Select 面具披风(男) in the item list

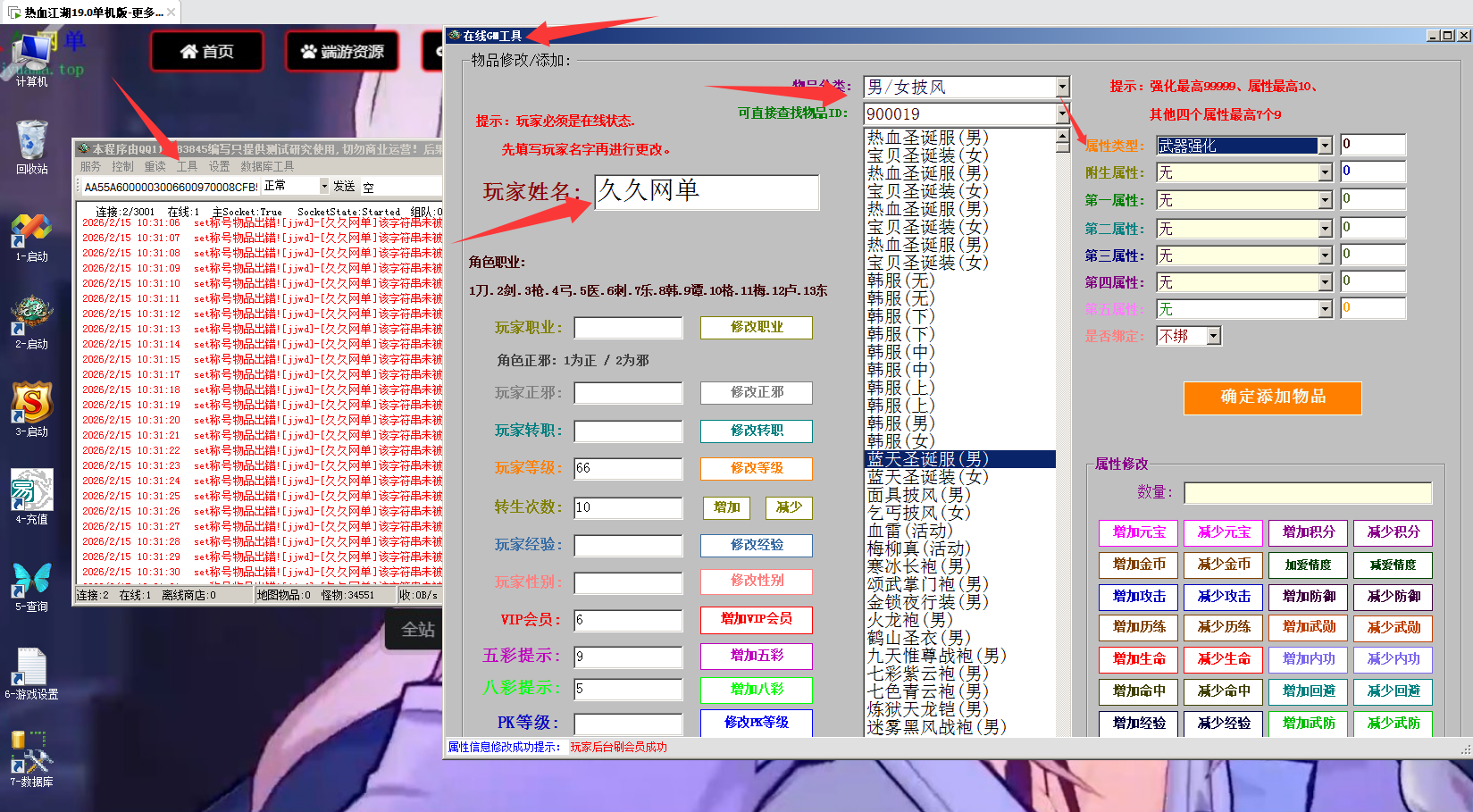[x=919, y=495]
